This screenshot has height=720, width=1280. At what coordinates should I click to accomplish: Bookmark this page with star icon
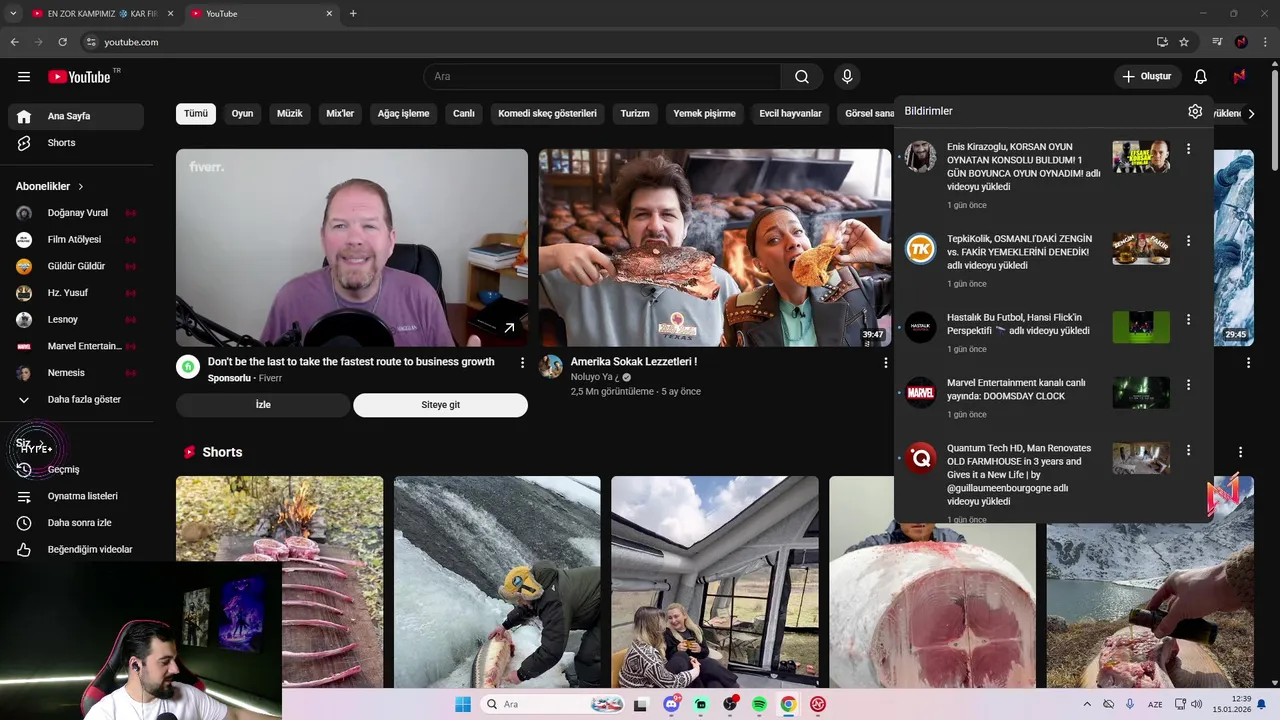[1184, 42]
